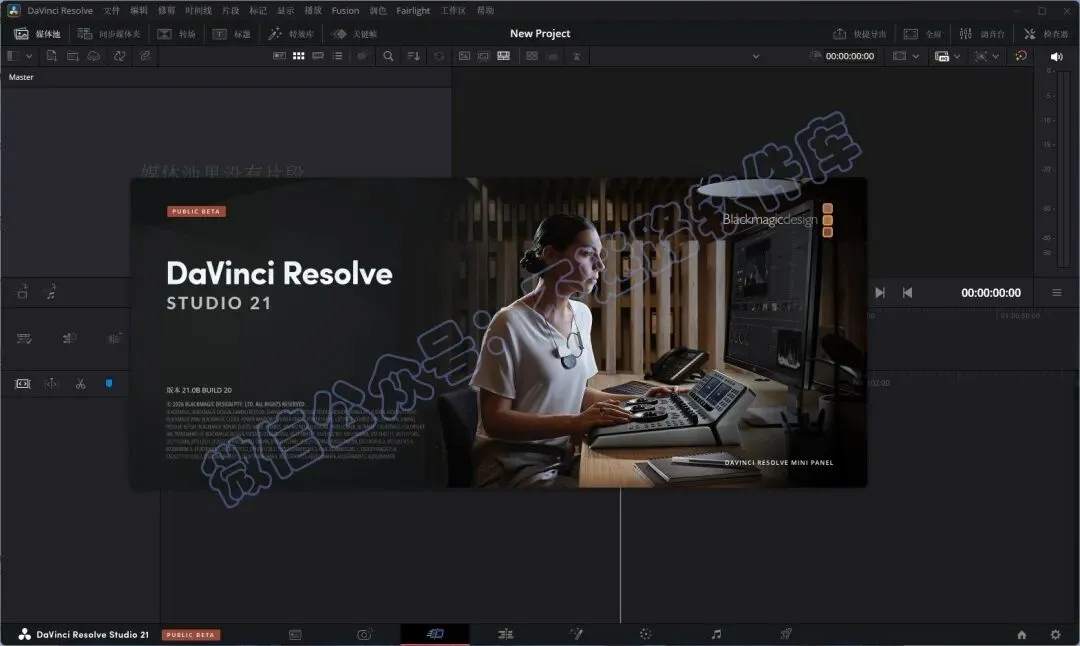Switch to thumbnail grid view
This screenshot has height=646, width=1080.
point(298,56)
